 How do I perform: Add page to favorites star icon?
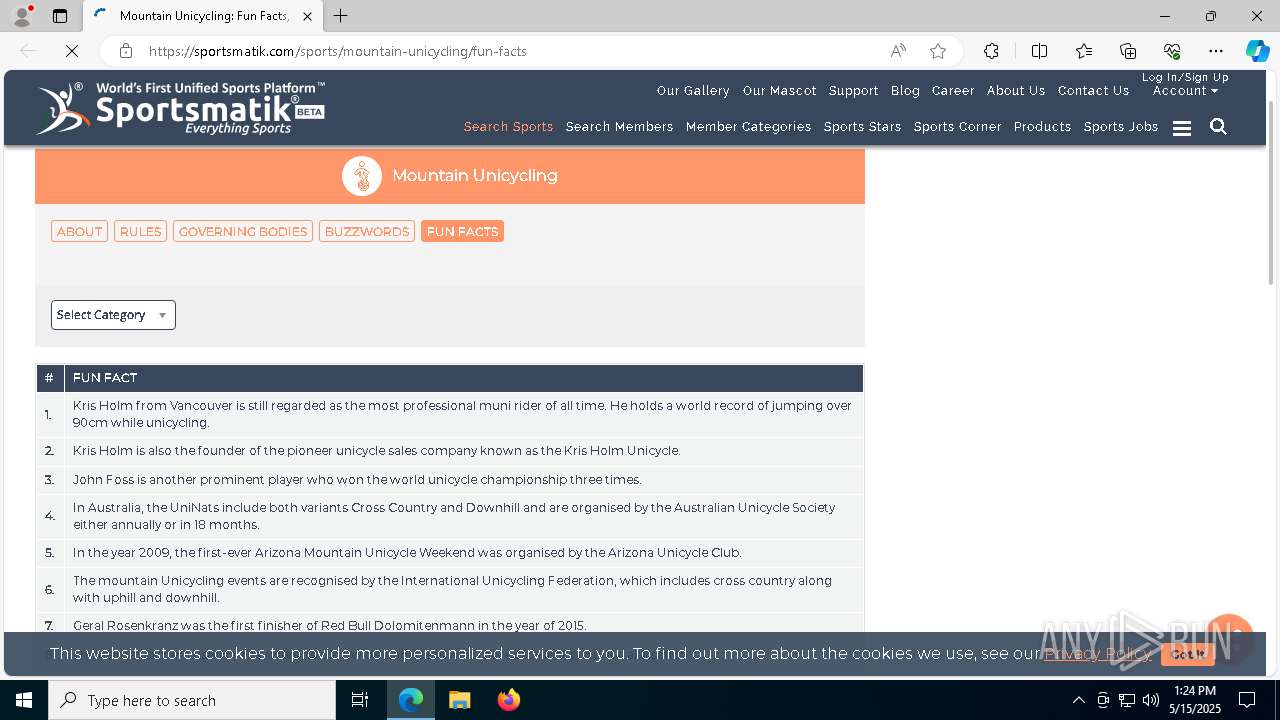(938, 51)
